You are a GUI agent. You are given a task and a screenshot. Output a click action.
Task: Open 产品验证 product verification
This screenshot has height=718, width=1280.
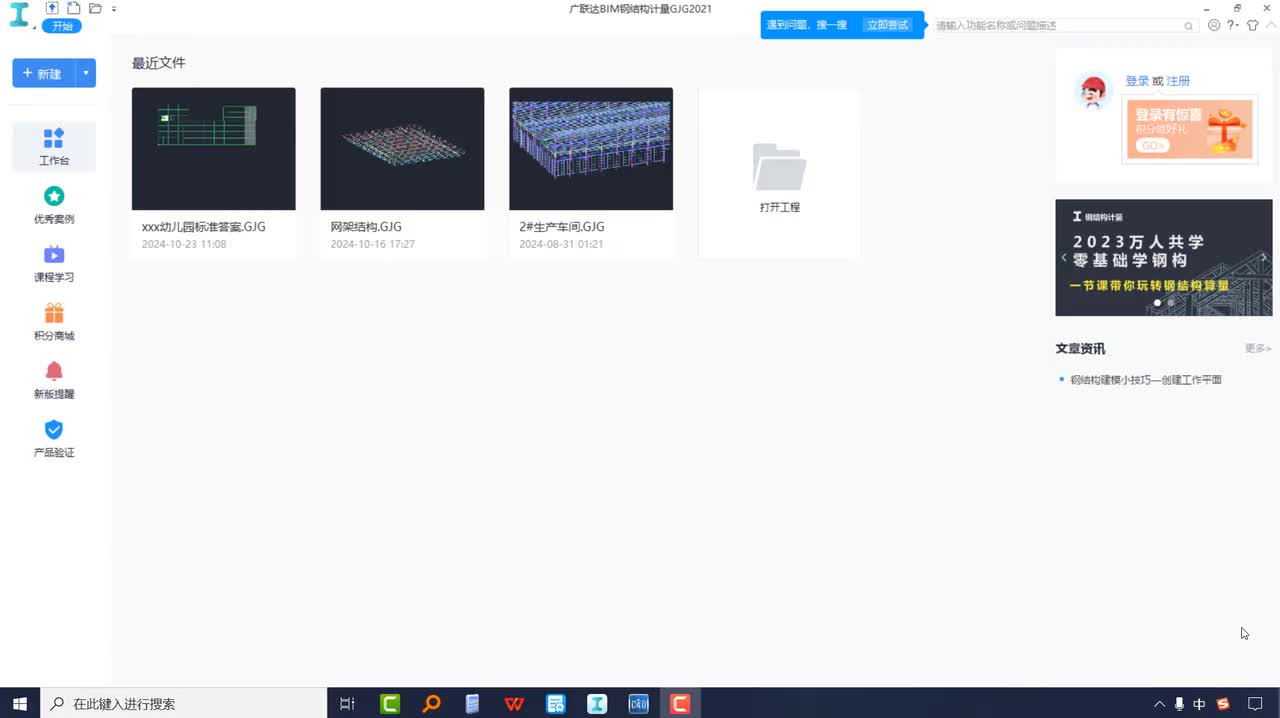(x=54, y=439)
